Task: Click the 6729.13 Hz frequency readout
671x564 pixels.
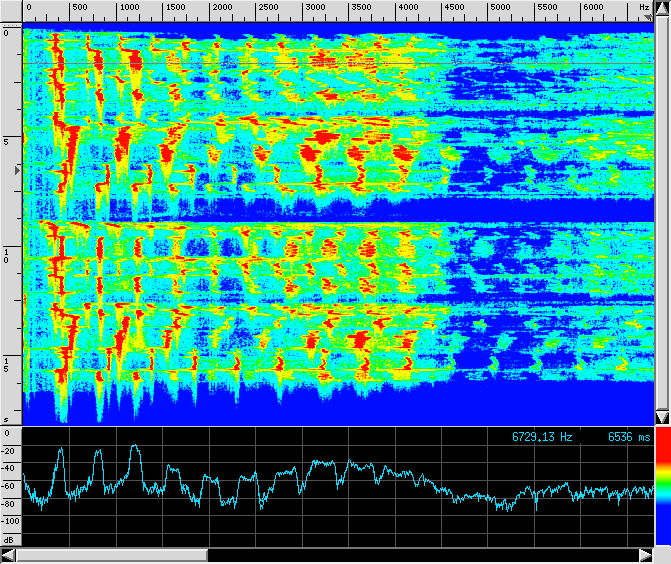Action: [x=543, y=437]
